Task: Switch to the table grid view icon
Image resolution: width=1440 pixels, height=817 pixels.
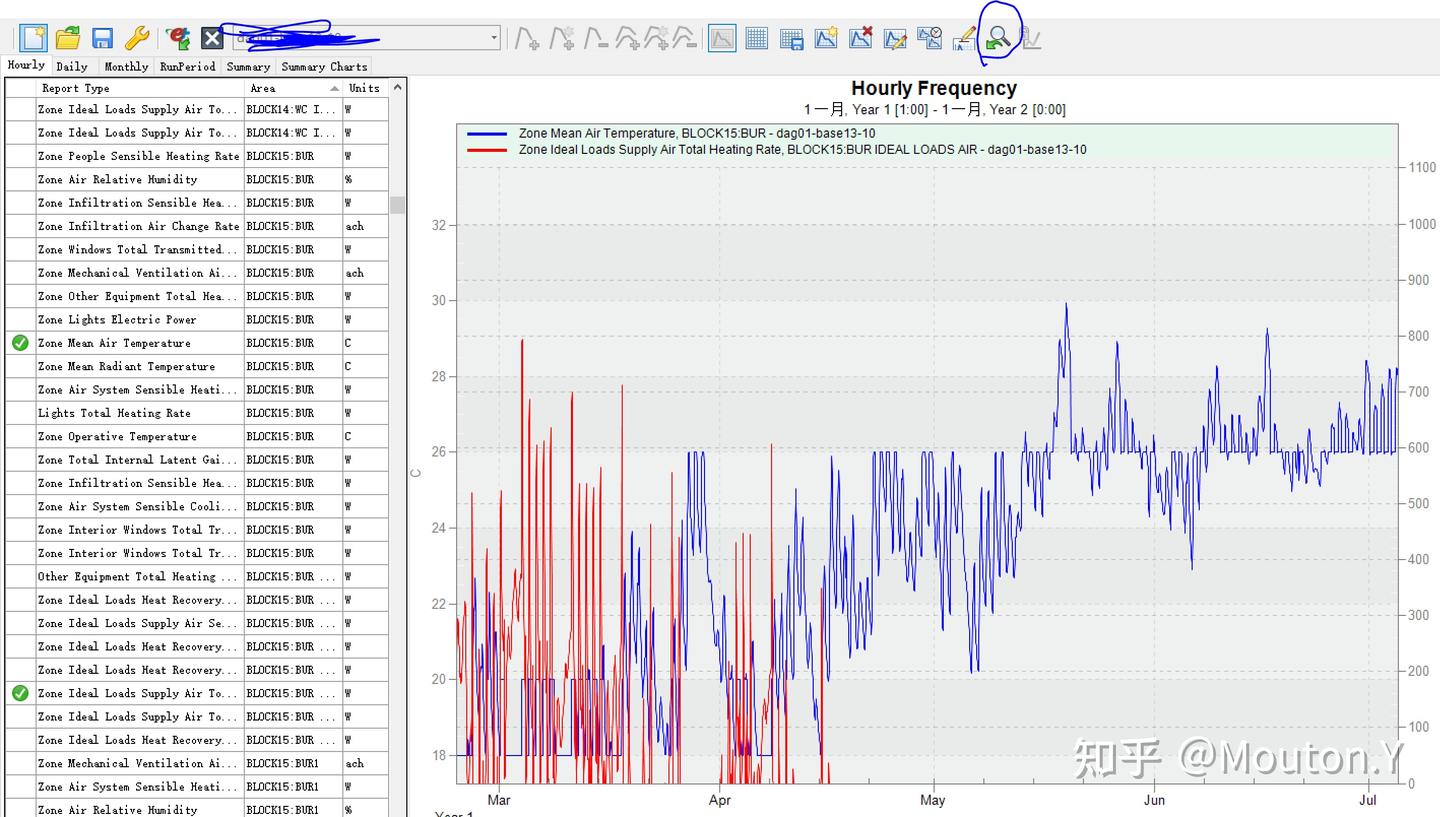Action: [757, 38]
